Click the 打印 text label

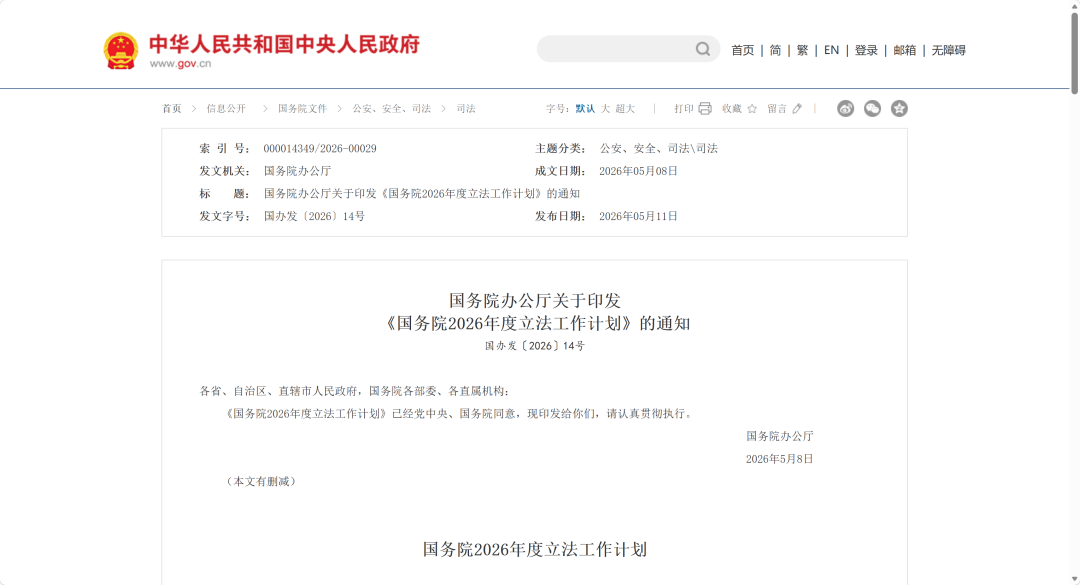pos(684,109)
